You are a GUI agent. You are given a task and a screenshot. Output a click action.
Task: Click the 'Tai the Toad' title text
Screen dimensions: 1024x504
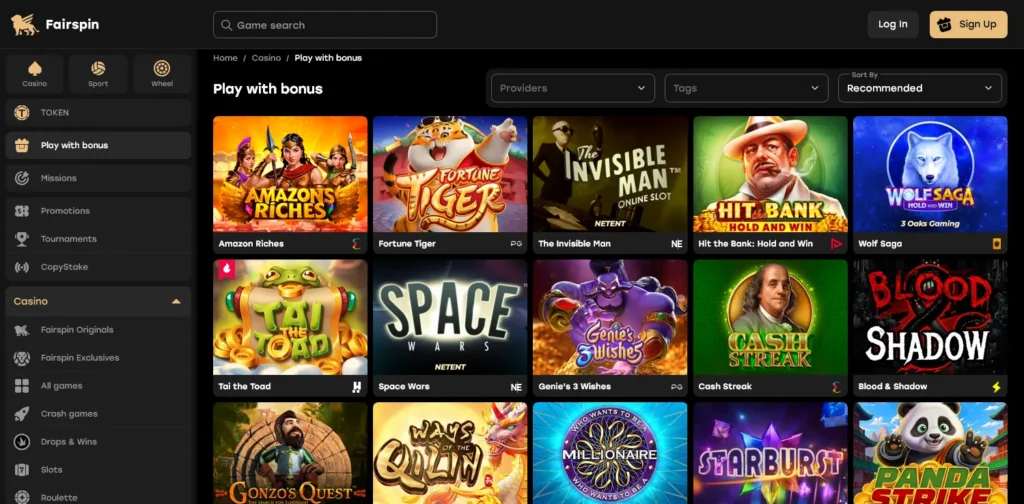[244, 386]
